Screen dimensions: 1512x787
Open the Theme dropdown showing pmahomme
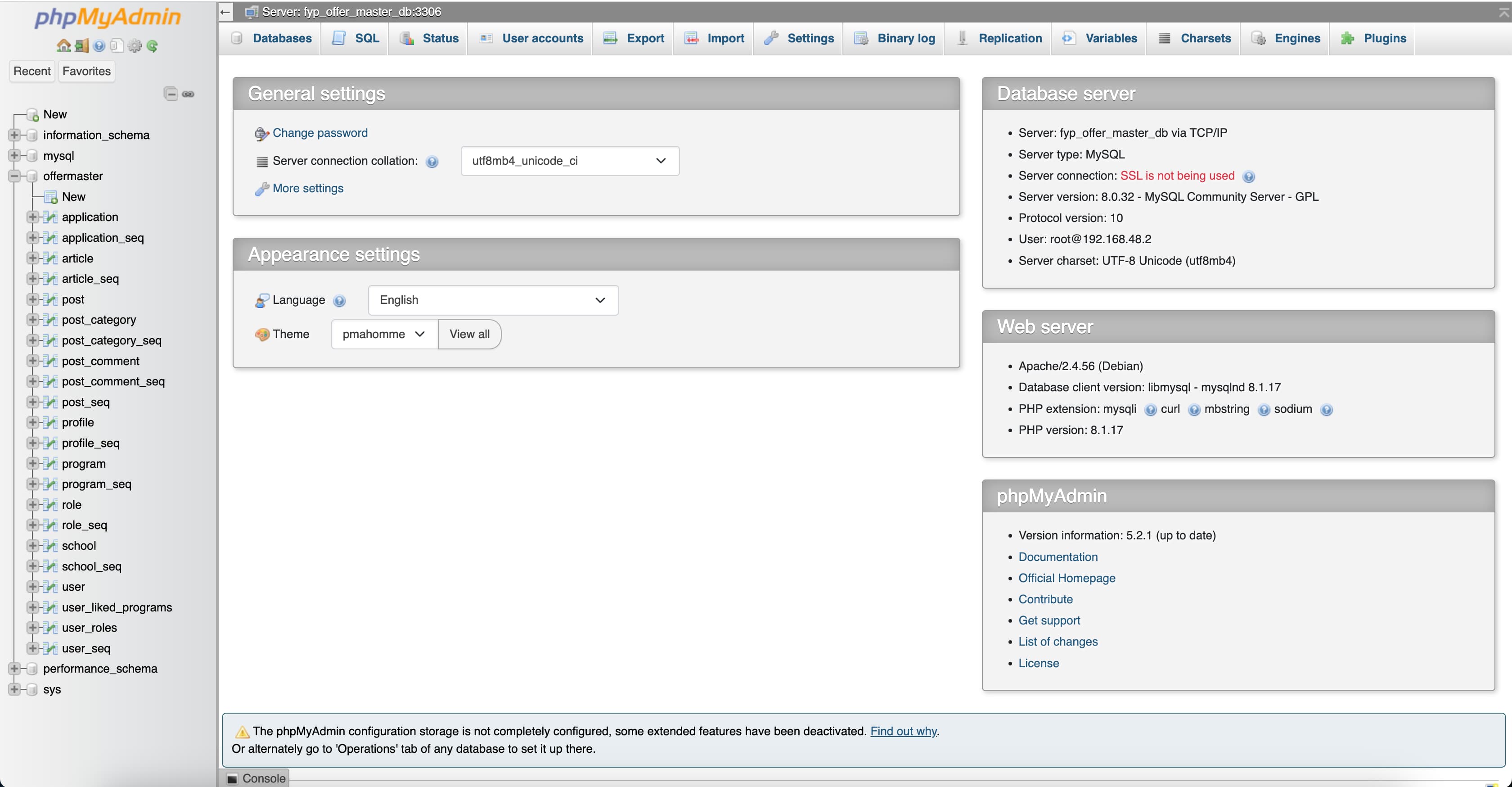(x=382, y=334)
